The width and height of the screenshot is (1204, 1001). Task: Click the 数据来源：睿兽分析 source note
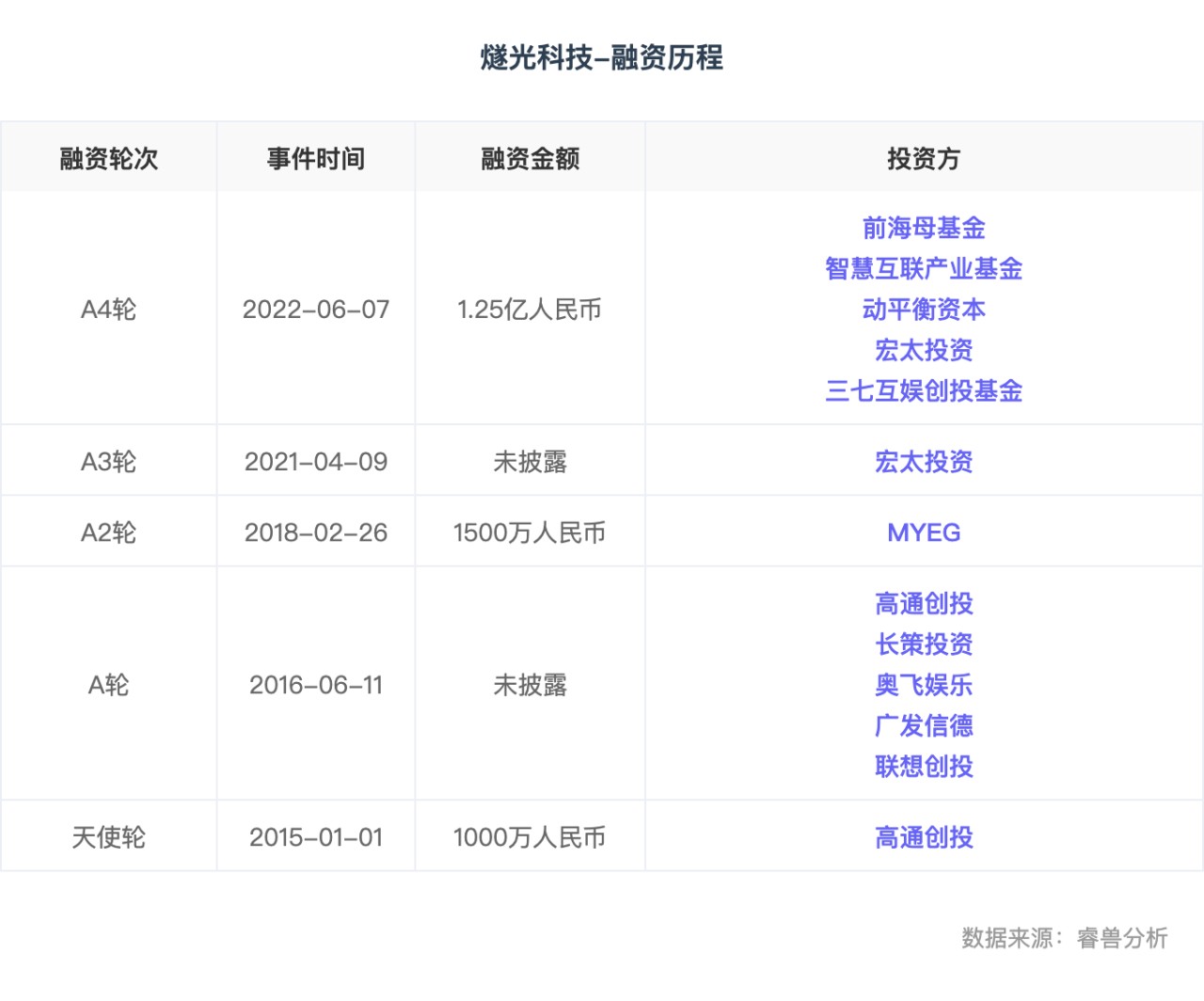(x=1065, y=938)
